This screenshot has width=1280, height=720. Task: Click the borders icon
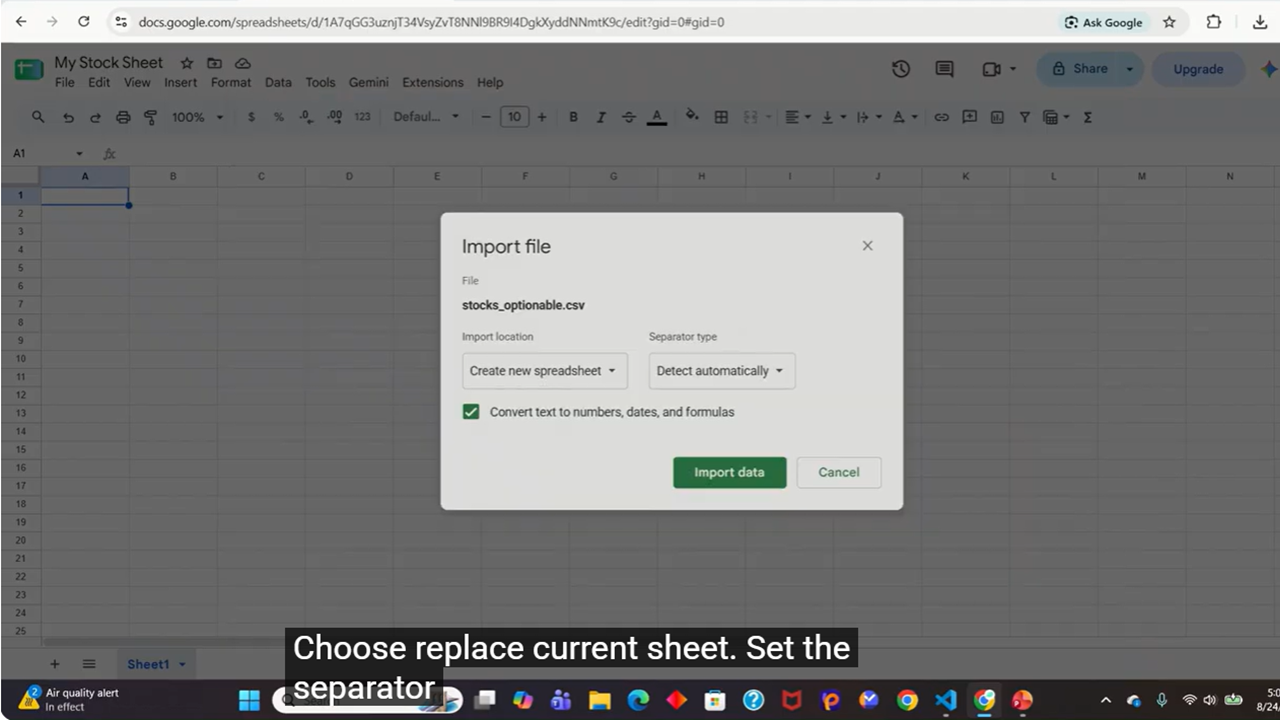(x=721, y=117)
